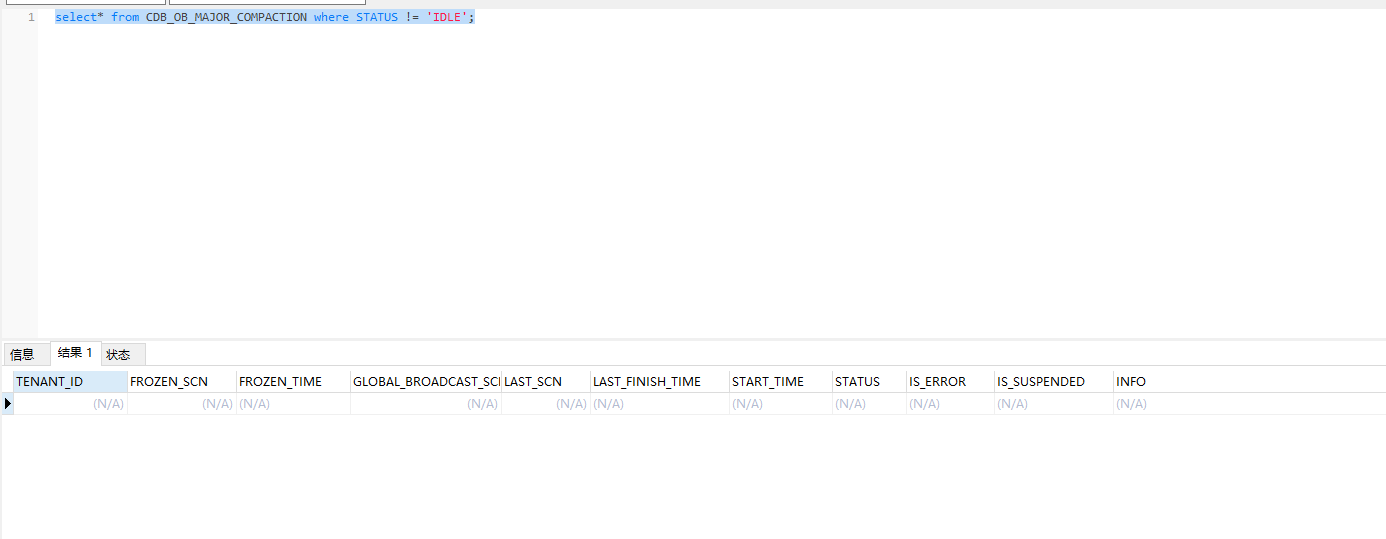1386x539 pixels.
Task: Select the START_TIME column header
Action: (x=781, y=381)
